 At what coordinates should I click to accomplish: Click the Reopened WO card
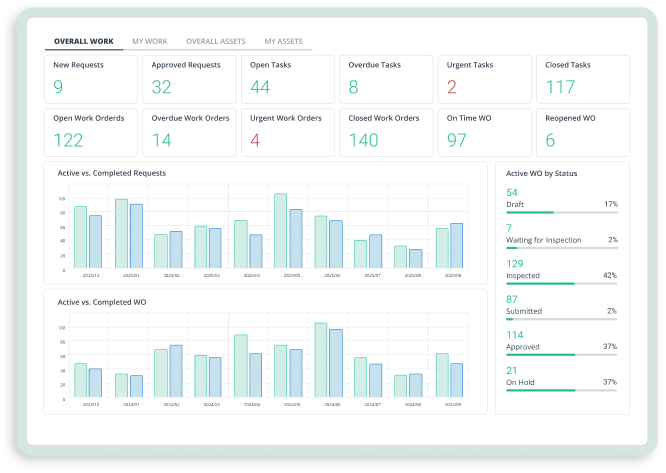[583, 131]
